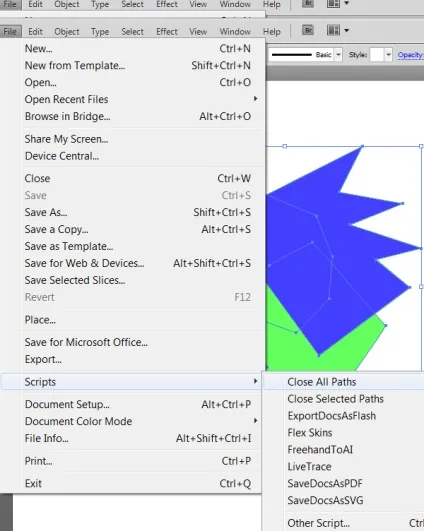Open the Type menu
Viewport: 424px width, 531px height.
click(x=100, y=31)
